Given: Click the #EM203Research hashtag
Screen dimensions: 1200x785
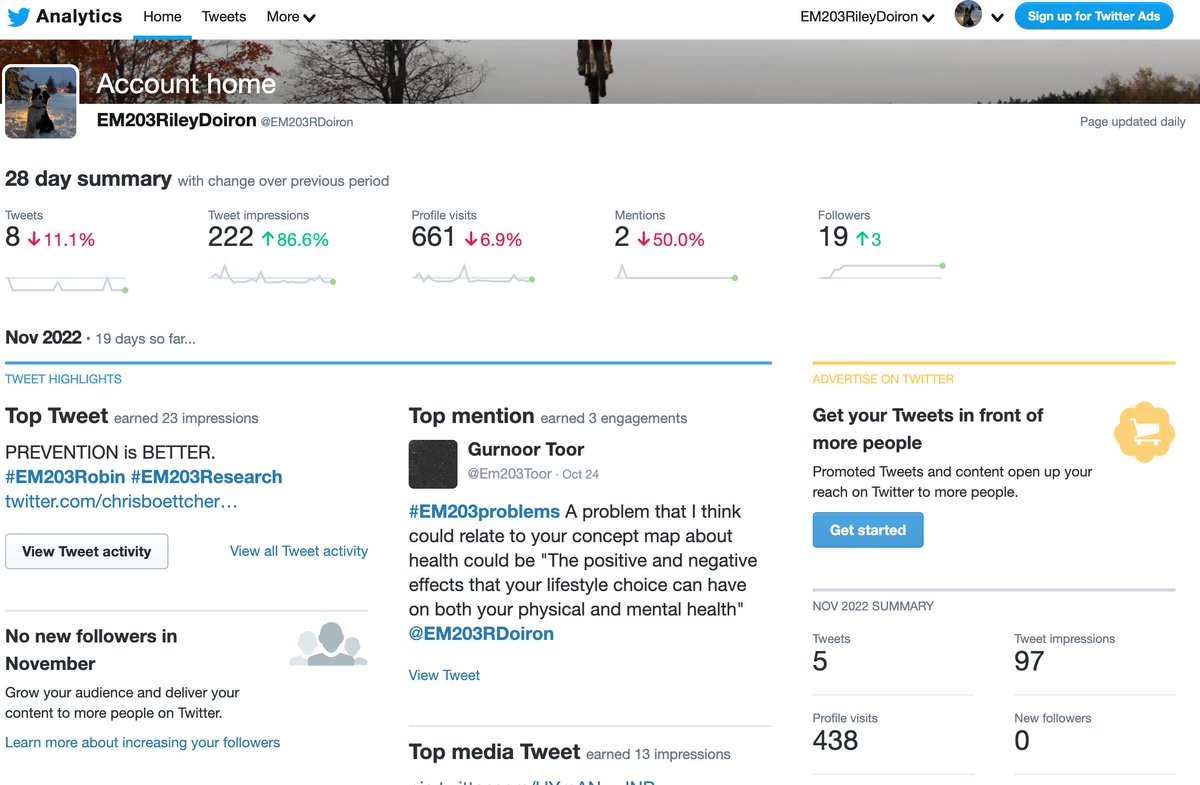Looking at the screenshot, I should pyautogui.click(x=206, y=477).
